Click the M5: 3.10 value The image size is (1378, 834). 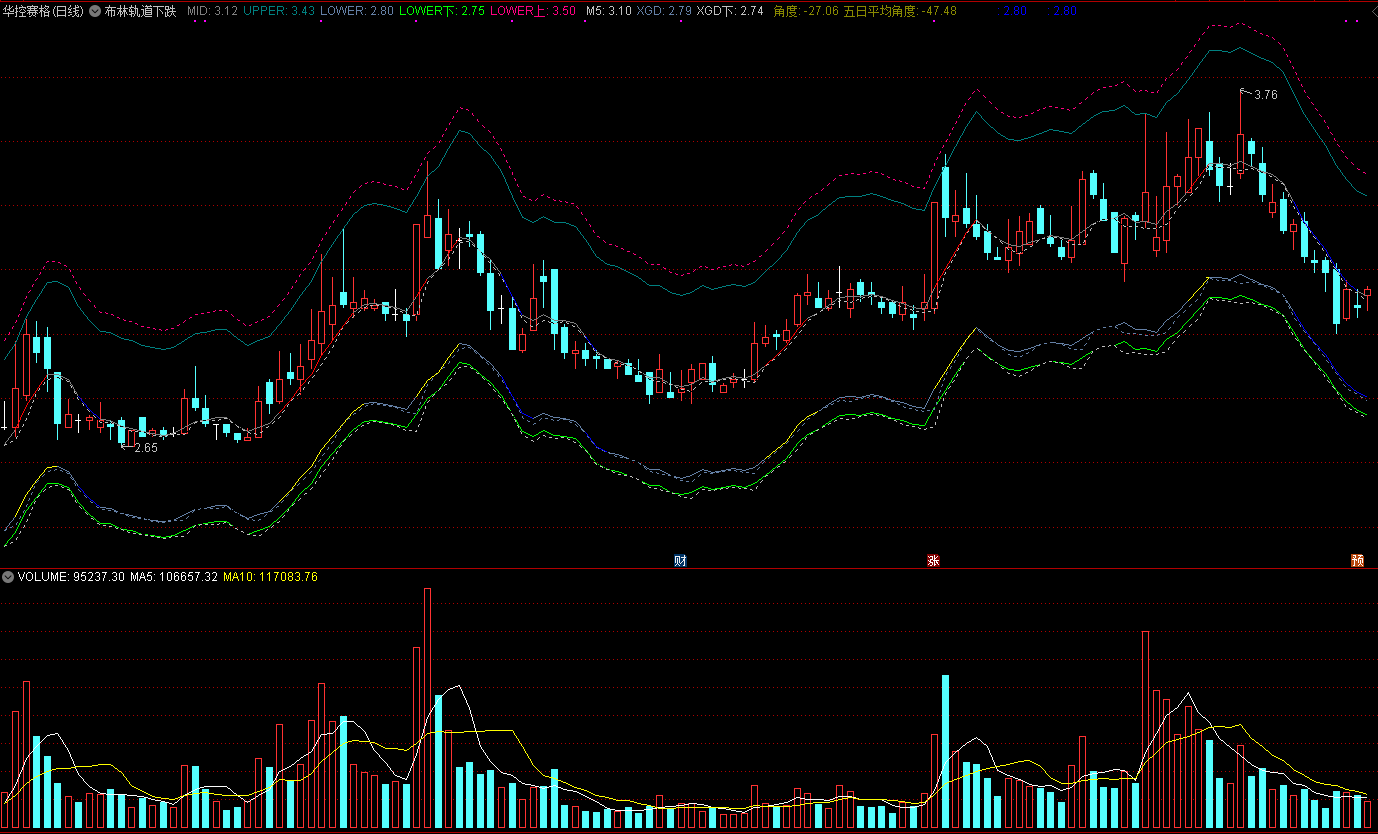pyautogui.click(x=608, y=12)
